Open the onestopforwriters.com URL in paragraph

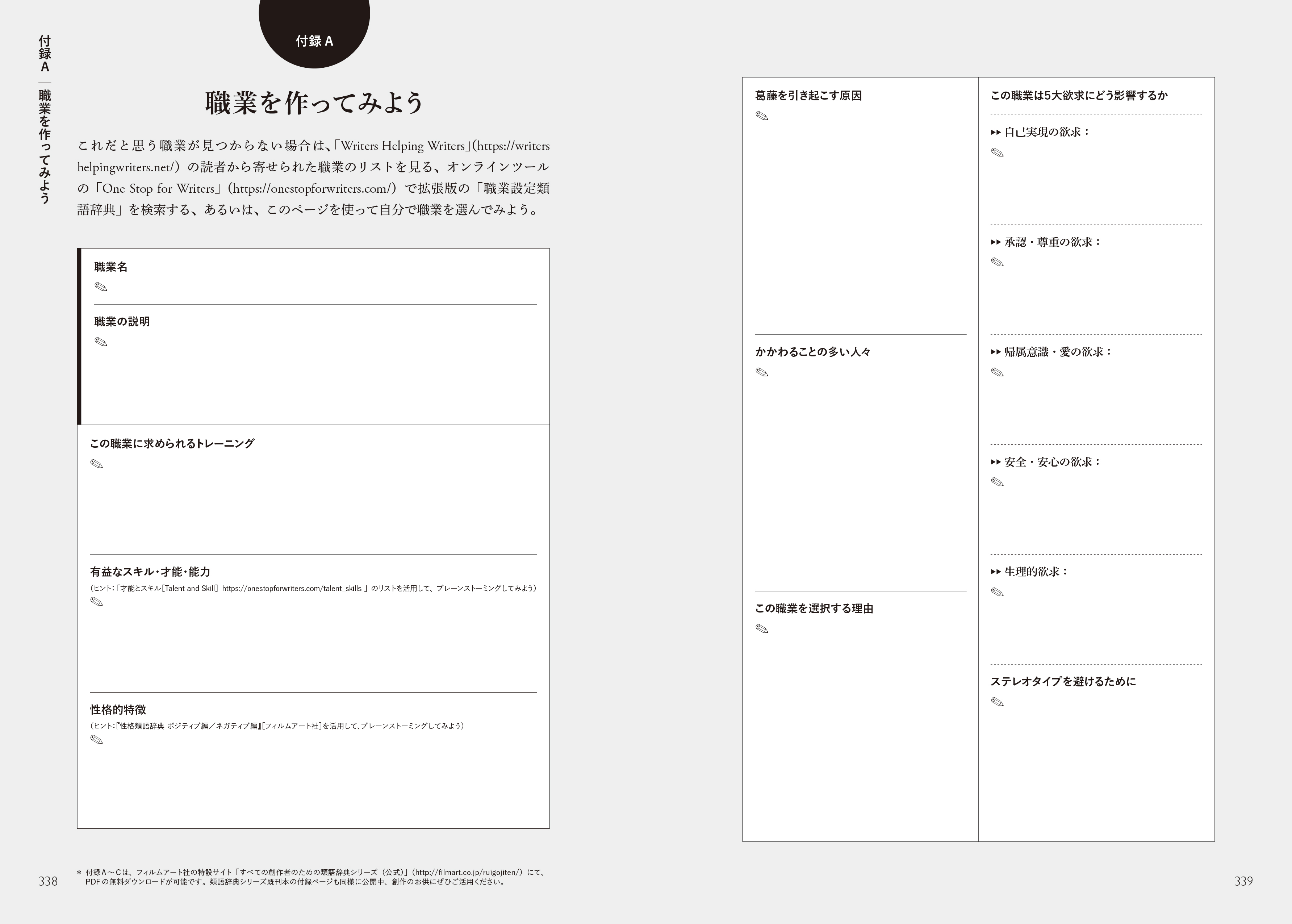click(x=313, y=188)
